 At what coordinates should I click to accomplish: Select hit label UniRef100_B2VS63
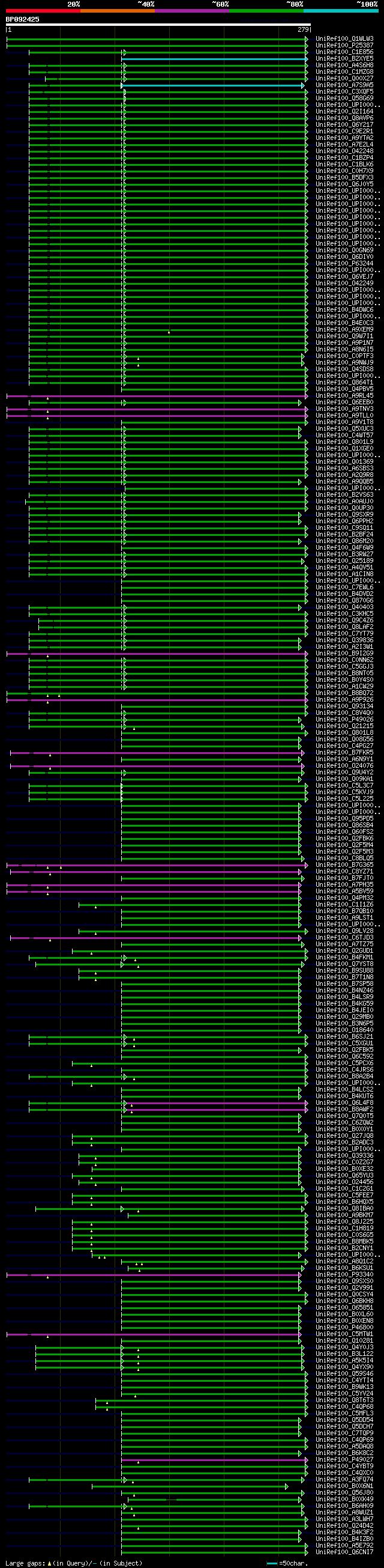coord(344,495)
